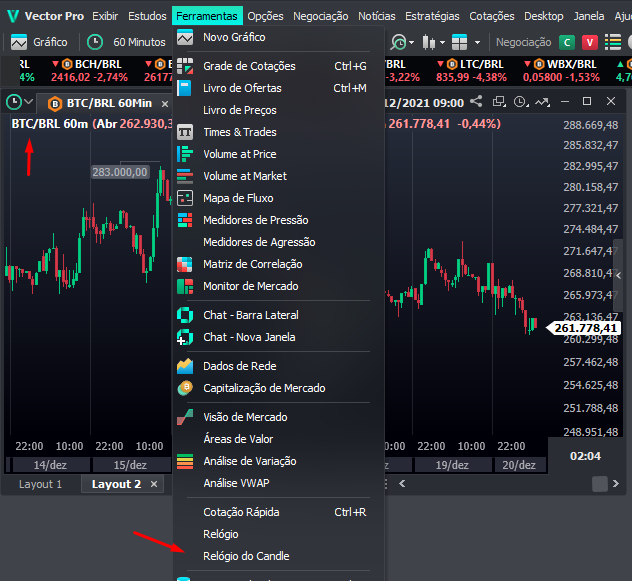Screen dimensions: 632x581
Task: Click the Gráfico toolbar button
Action: pyautogui.click(x=40, y=42)
